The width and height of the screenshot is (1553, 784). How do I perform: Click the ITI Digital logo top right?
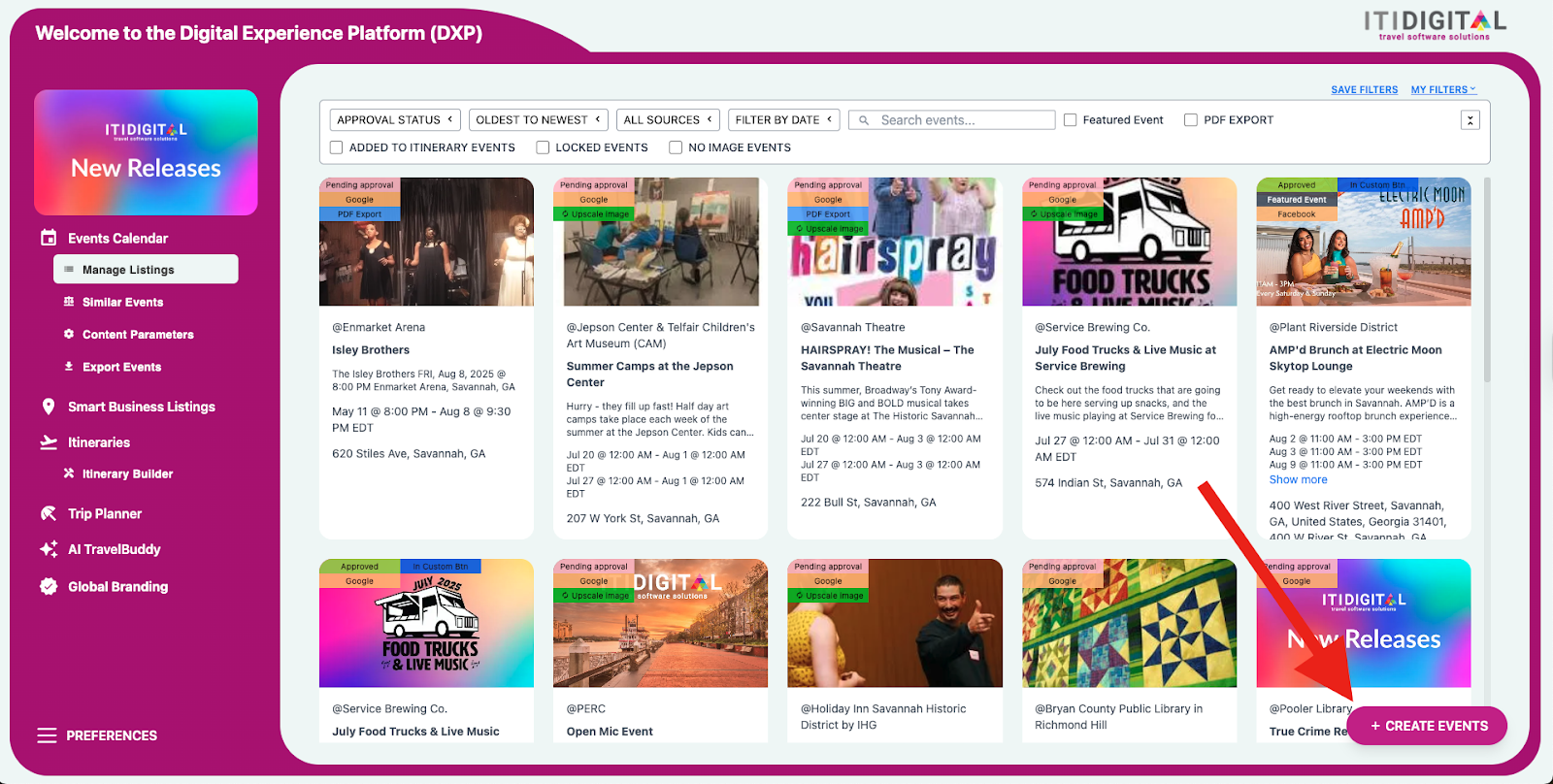click(x=1435, y=24)
